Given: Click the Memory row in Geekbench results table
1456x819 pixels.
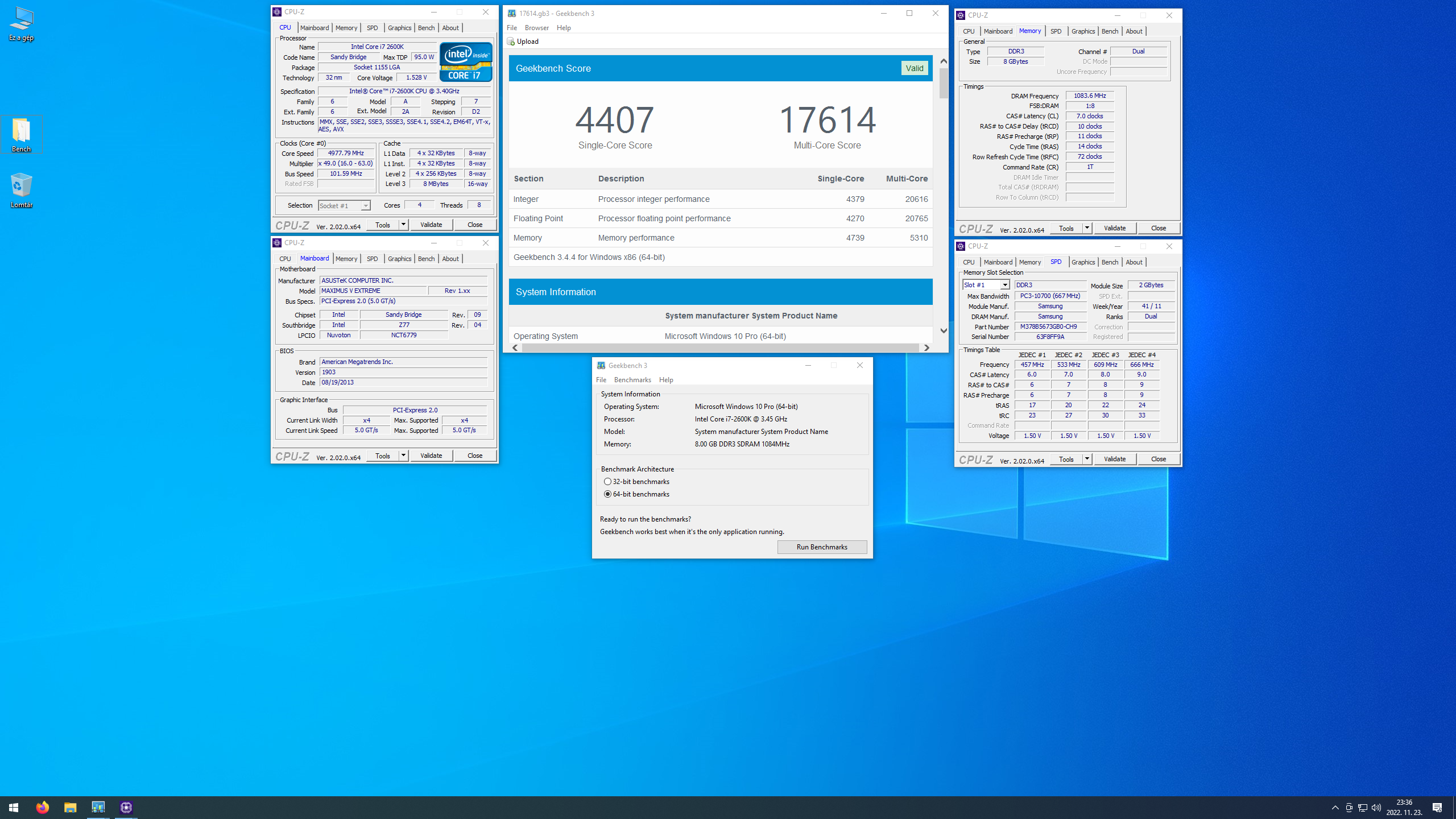Looking at the screenshot, I should pyautogui.click(x=720, y=238).
